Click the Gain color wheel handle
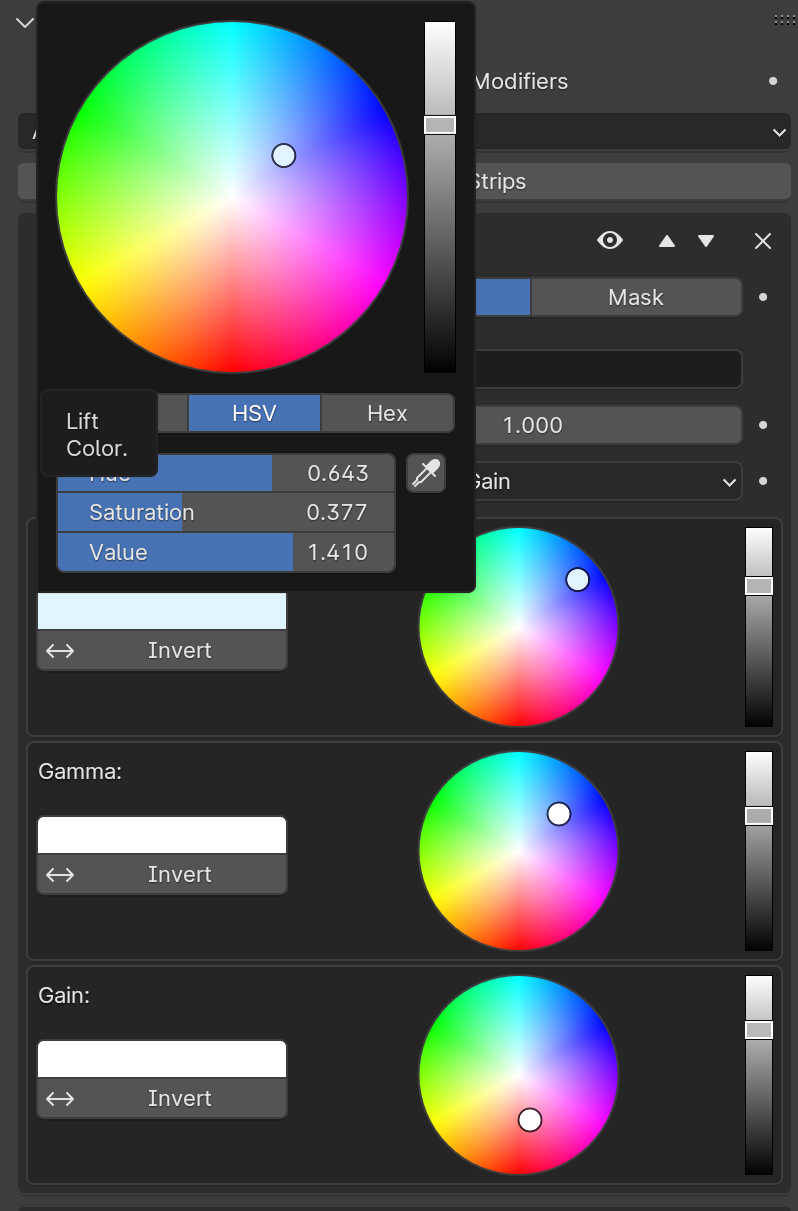The image size is (798, 1211). click(530, 1120)
